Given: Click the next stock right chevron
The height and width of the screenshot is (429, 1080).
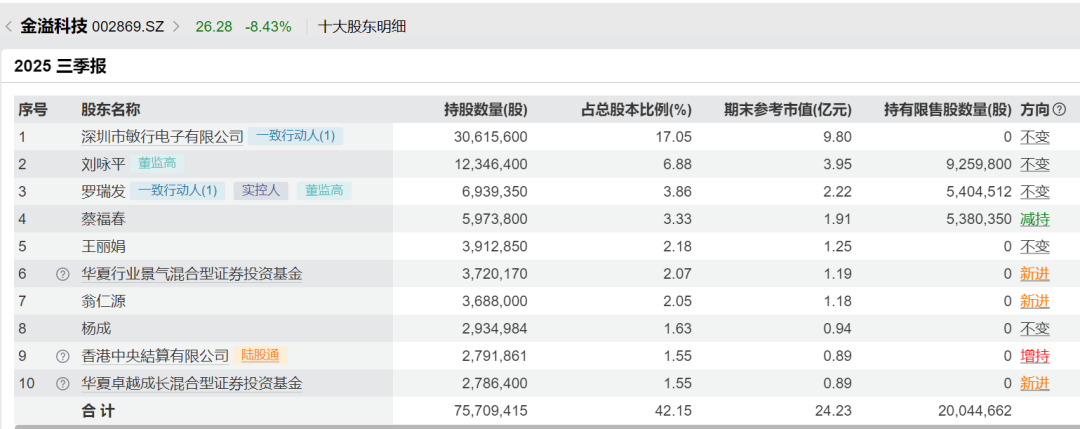Looking at the screenshot, I should 177,27.
